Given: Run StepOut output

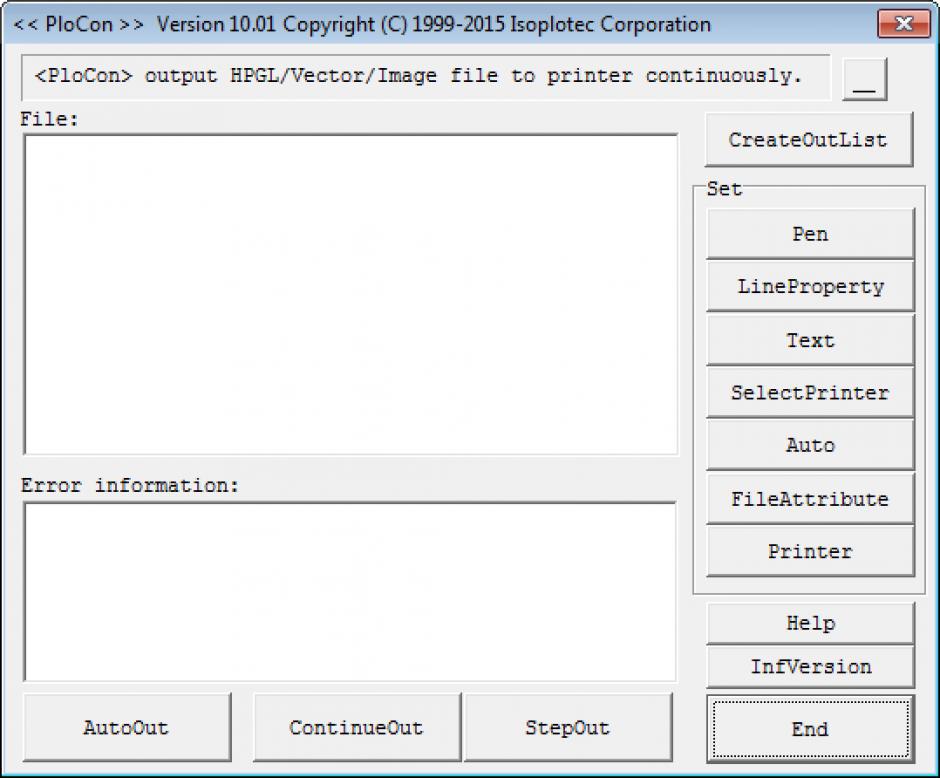Looking at the screenshot, I should (568, 727).
